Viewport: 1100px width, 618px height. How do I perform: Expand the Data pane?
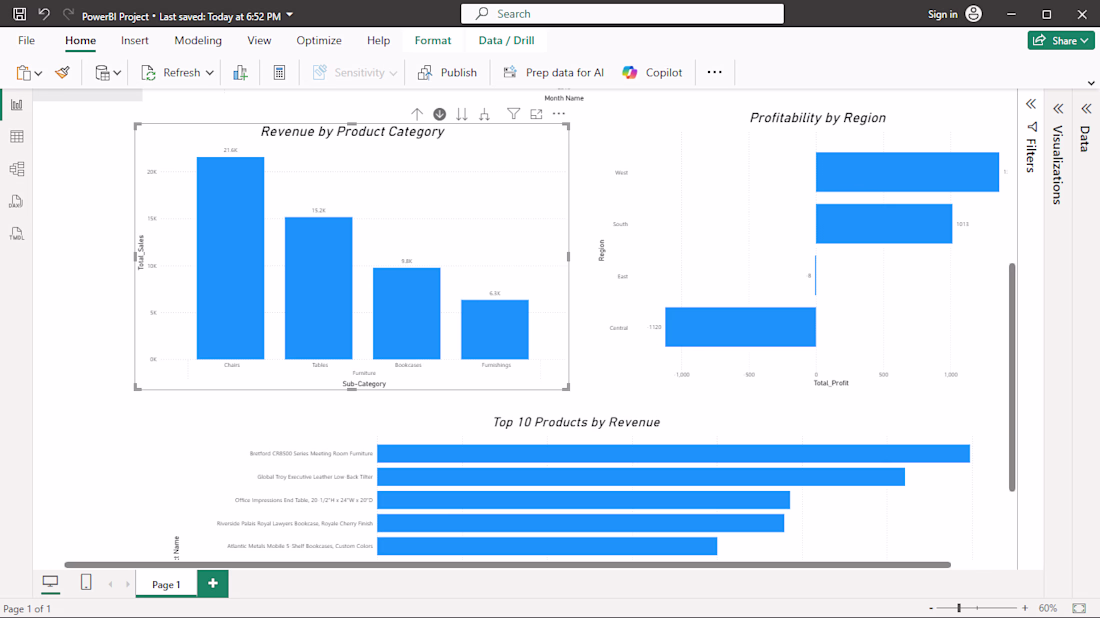(x=1086, y=109)
